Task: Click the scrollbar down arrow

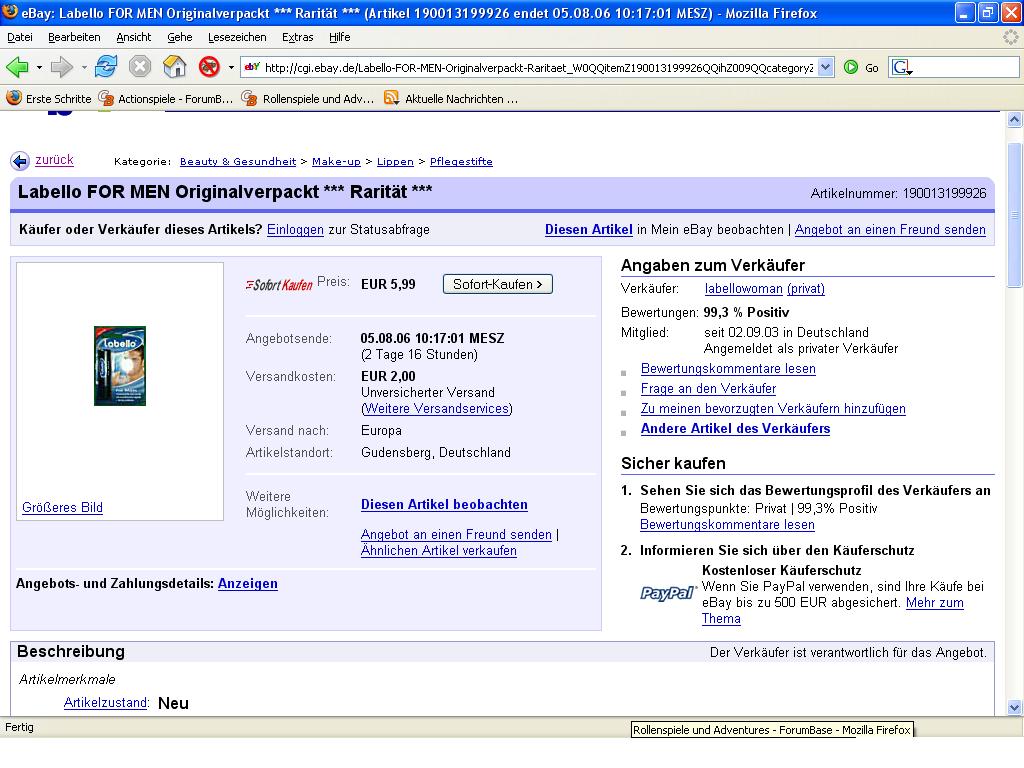Action: (1014, 707)
